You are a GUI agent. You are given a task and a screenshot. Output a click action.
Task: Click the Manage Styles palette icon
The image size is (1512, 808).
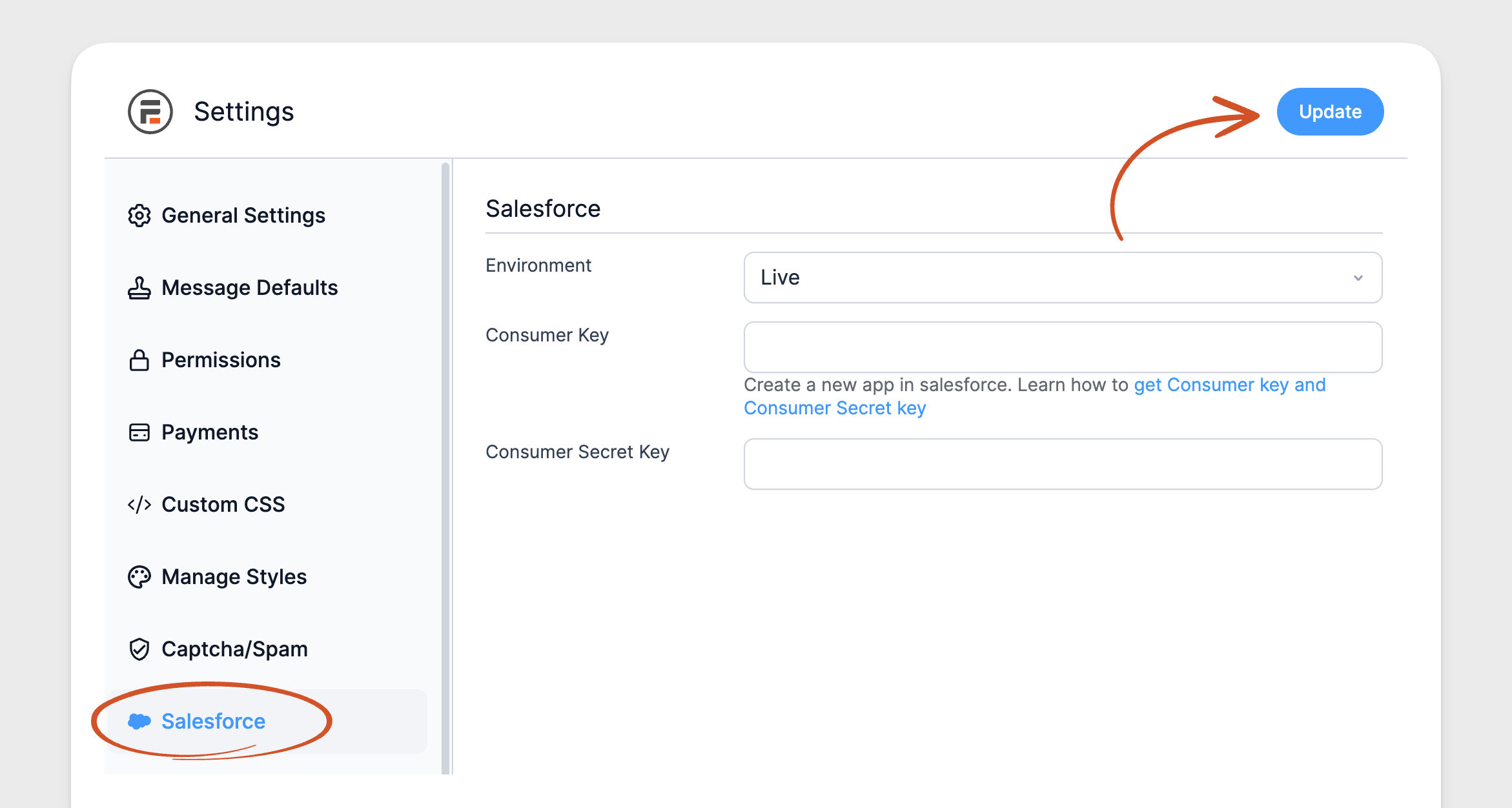point(139,577)
